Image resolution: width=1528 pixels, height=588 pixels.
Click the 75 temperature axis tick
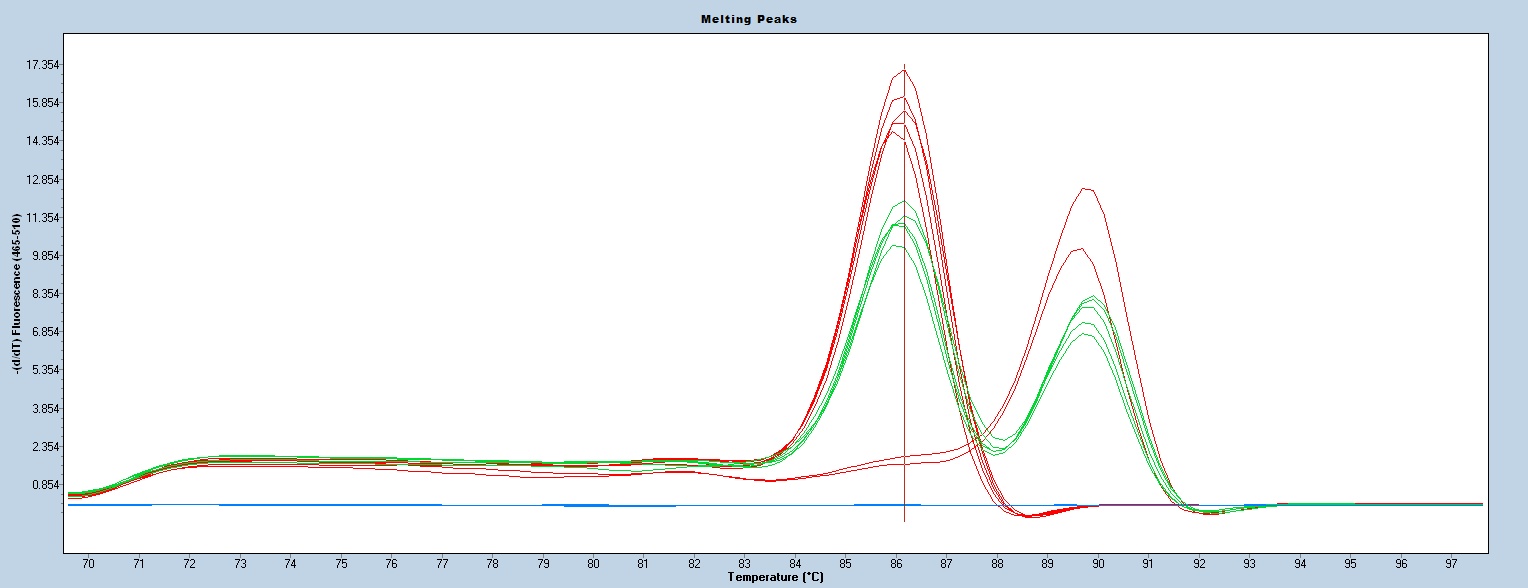tap(341, 564)
